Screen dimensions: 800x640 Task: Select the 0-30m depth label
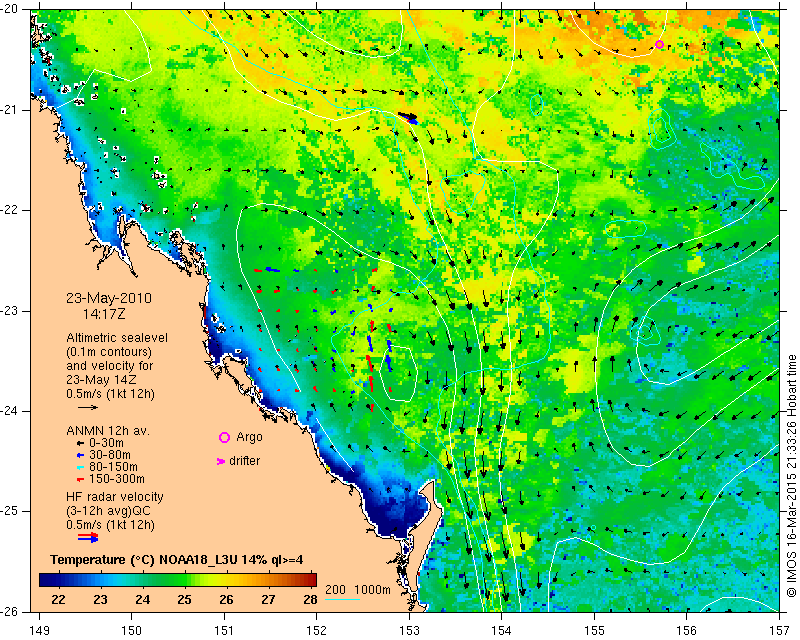[x=107, y=444]
